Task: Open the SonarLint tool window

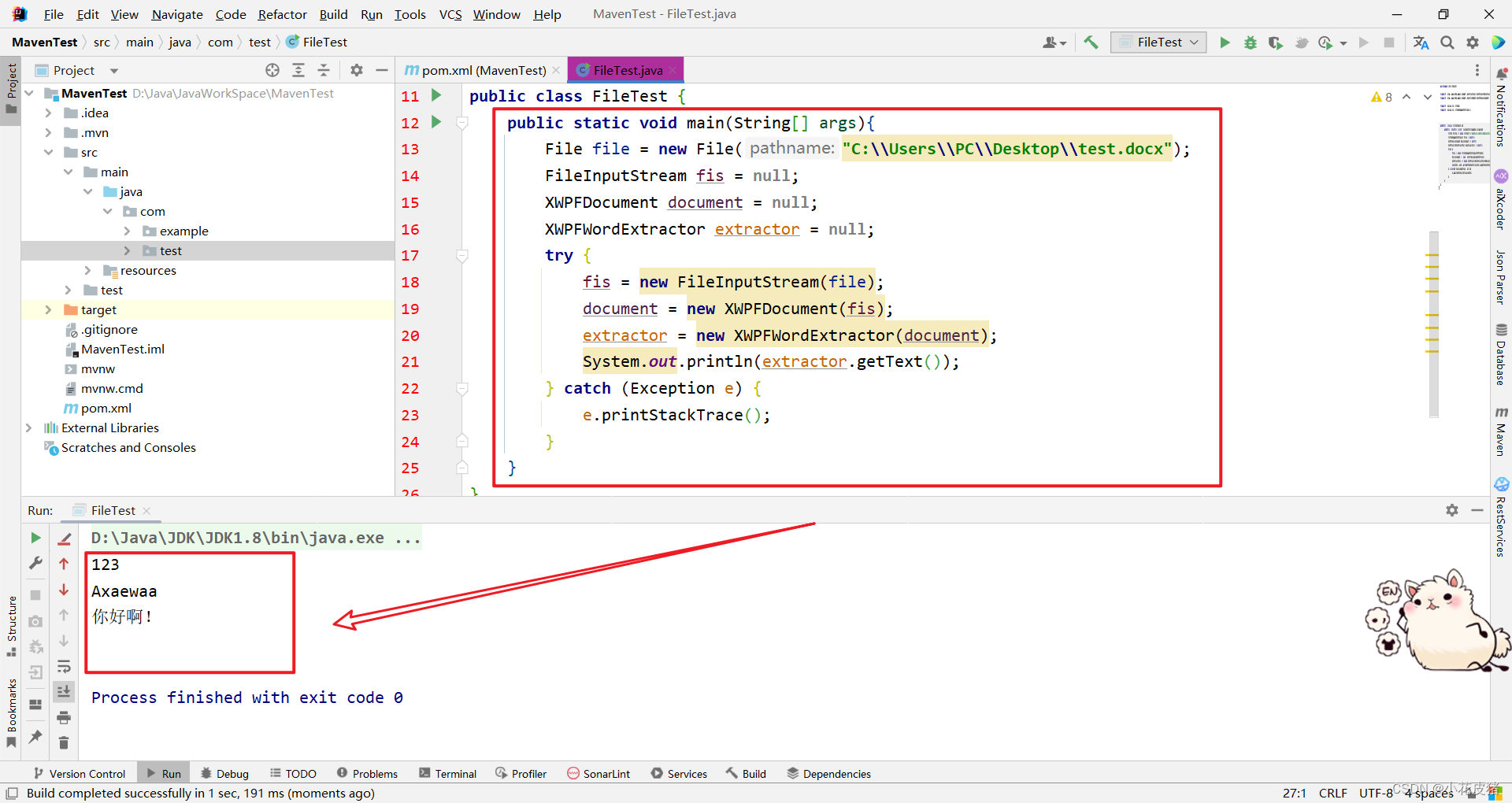Action: click(x=598, y=773)
